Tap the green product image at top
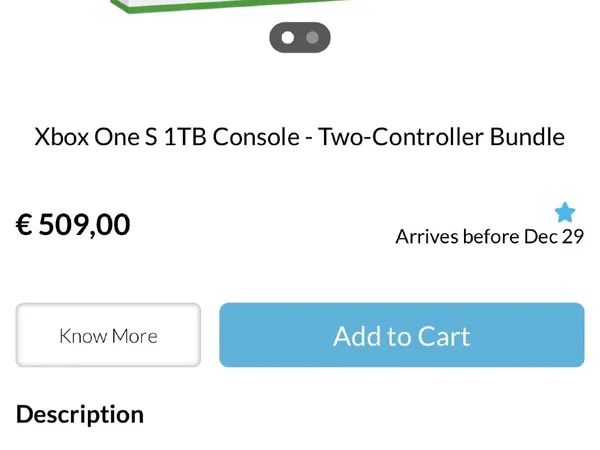 point(230,6)
